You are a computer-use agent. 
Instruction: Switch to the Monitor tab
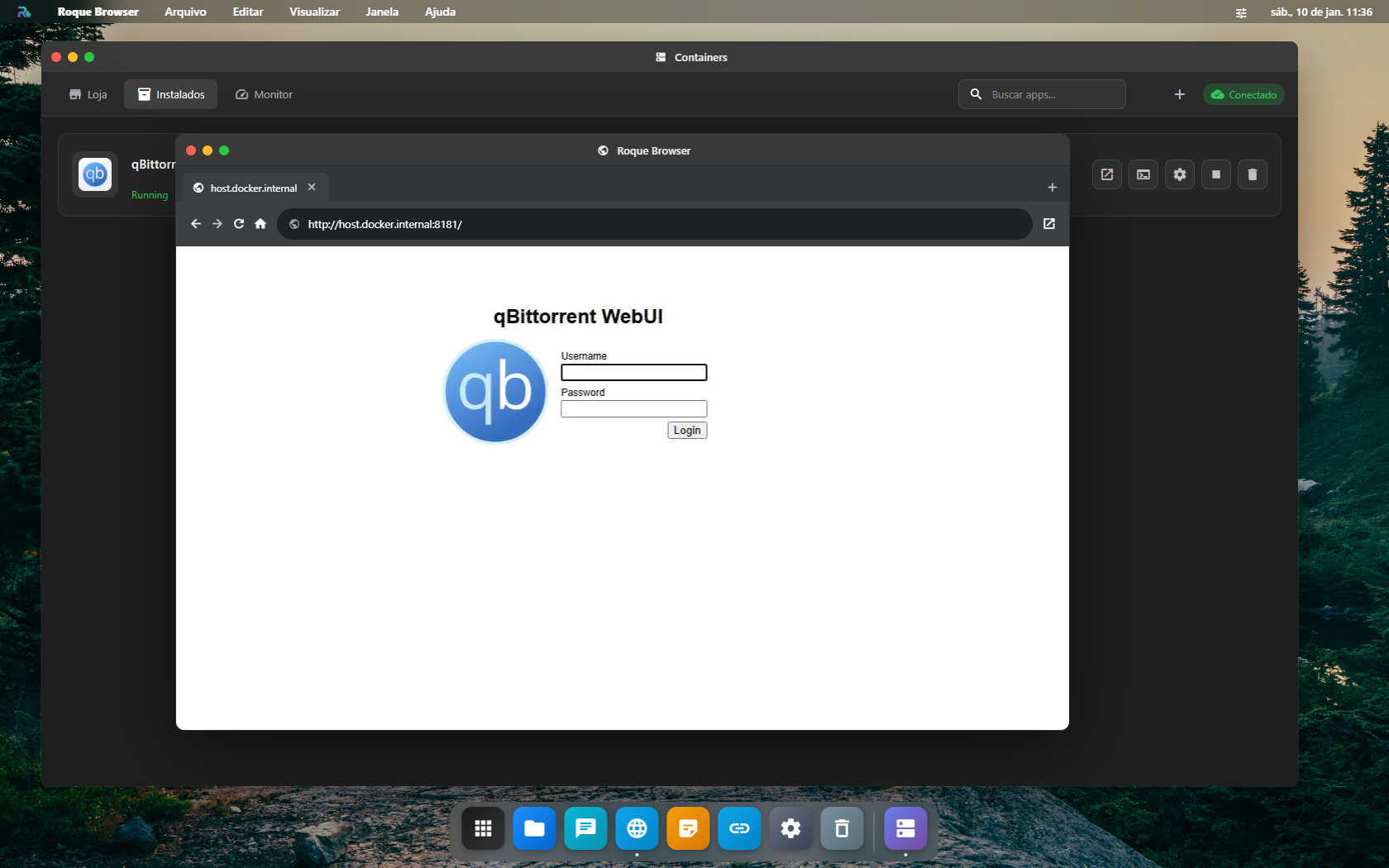click(263, 94)
